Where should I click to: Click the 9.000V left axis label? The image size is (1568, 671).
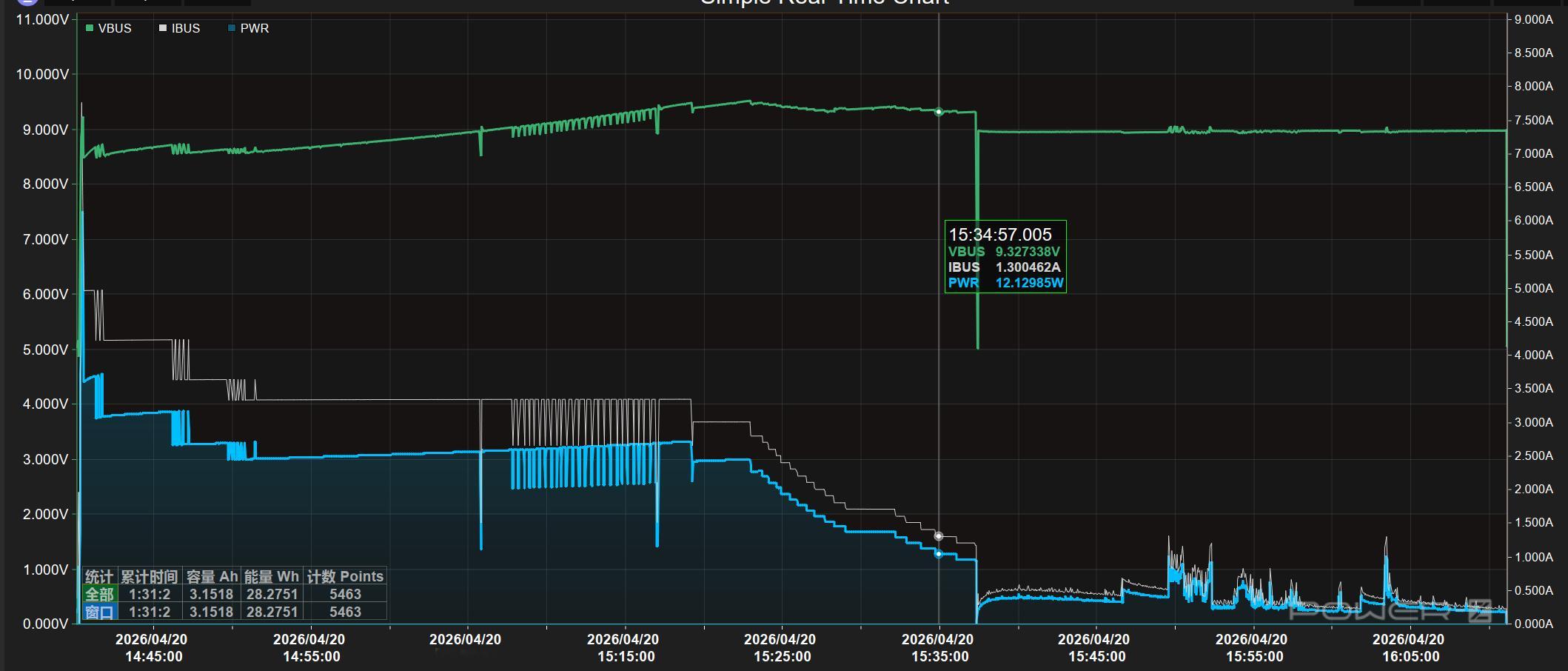click(x=41, y=130)
